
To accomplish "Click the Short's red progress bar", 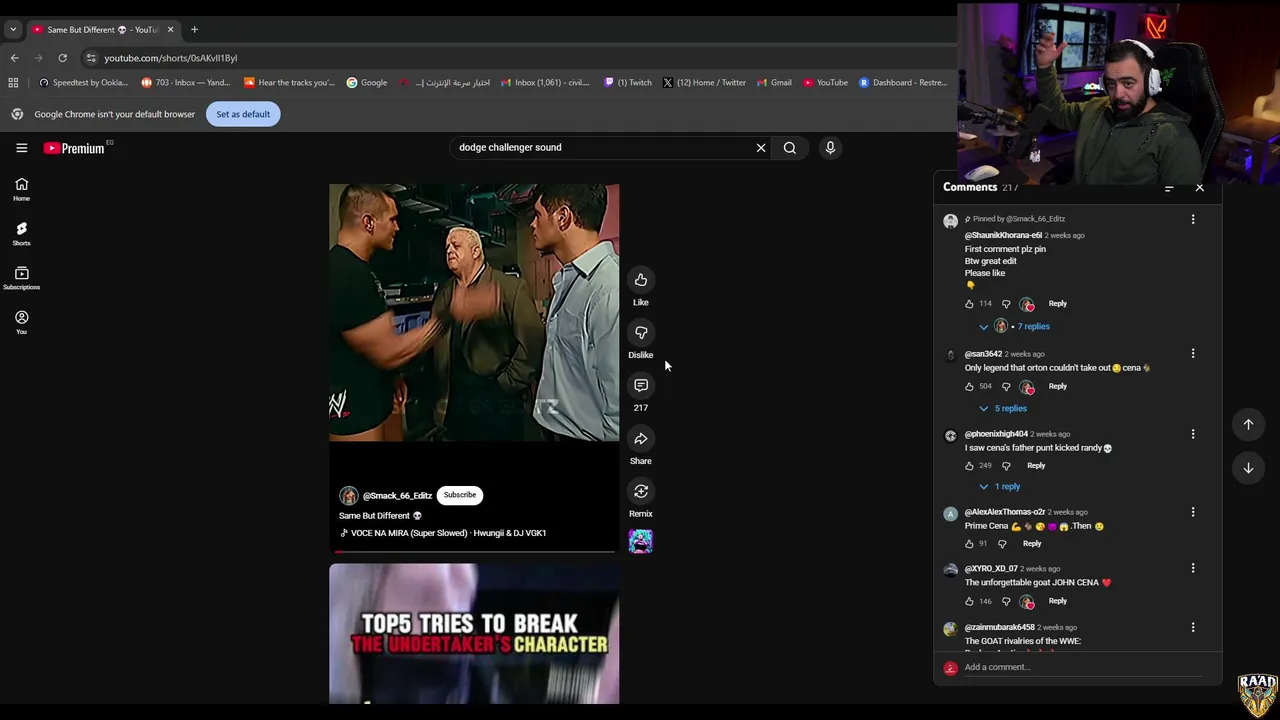I will coord(474,551).
